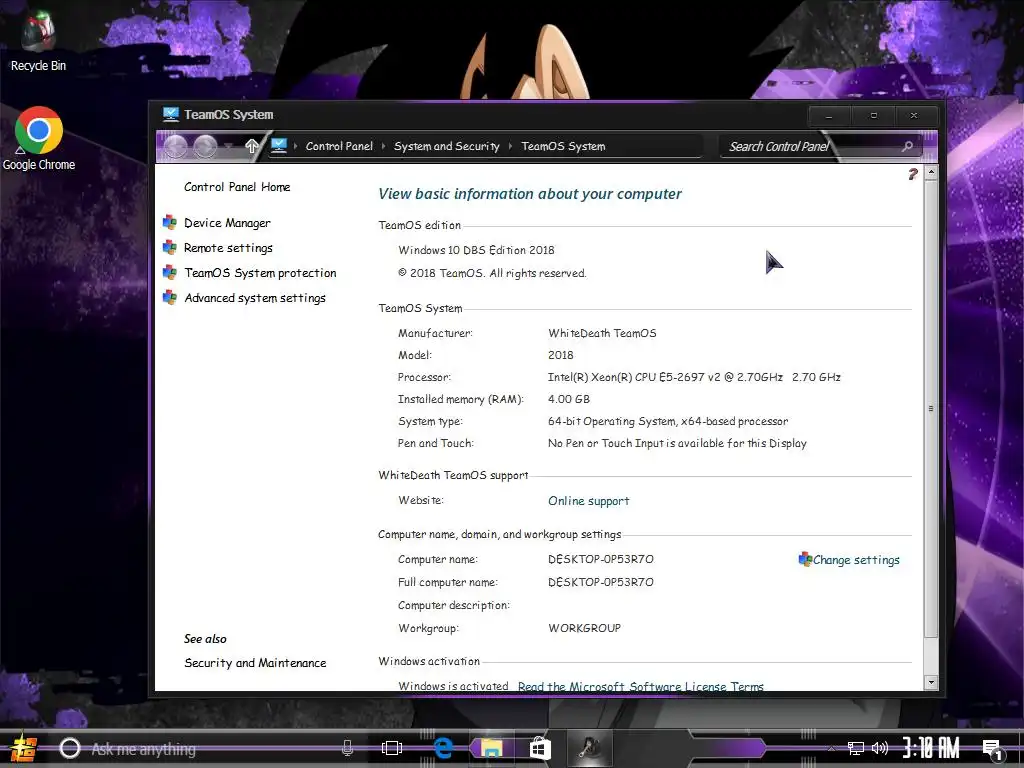Select TeamOS System breadcrumb item
This screenshot has width=1024, height=768.
[x=563, y=146]
